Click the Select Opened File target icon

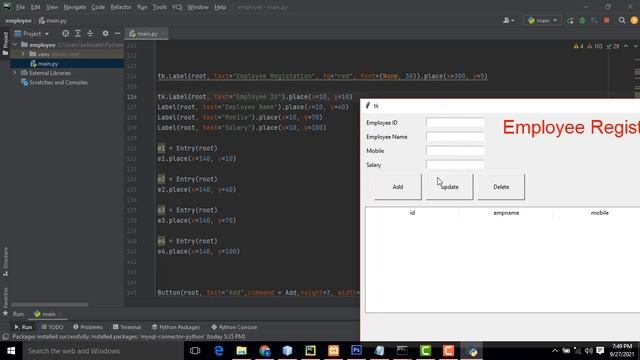(65, 33)
